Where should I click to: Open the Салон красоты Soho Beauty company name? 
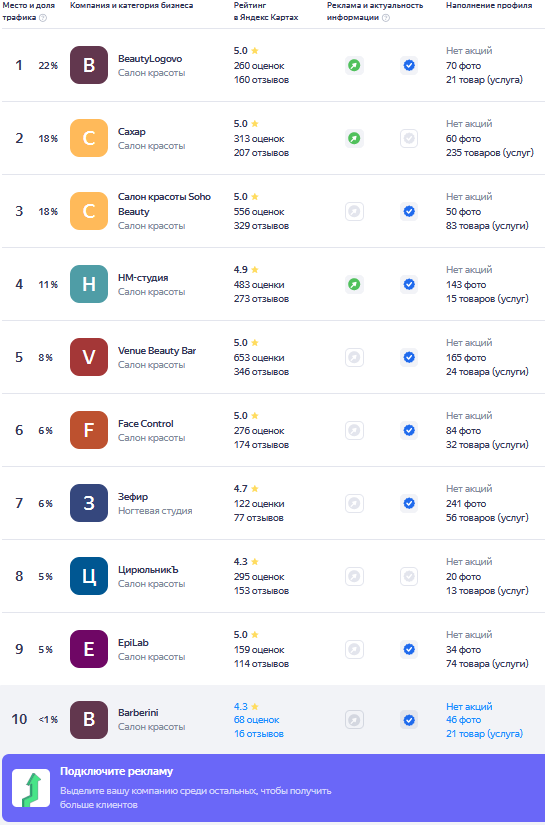click(x=164, y=204)
